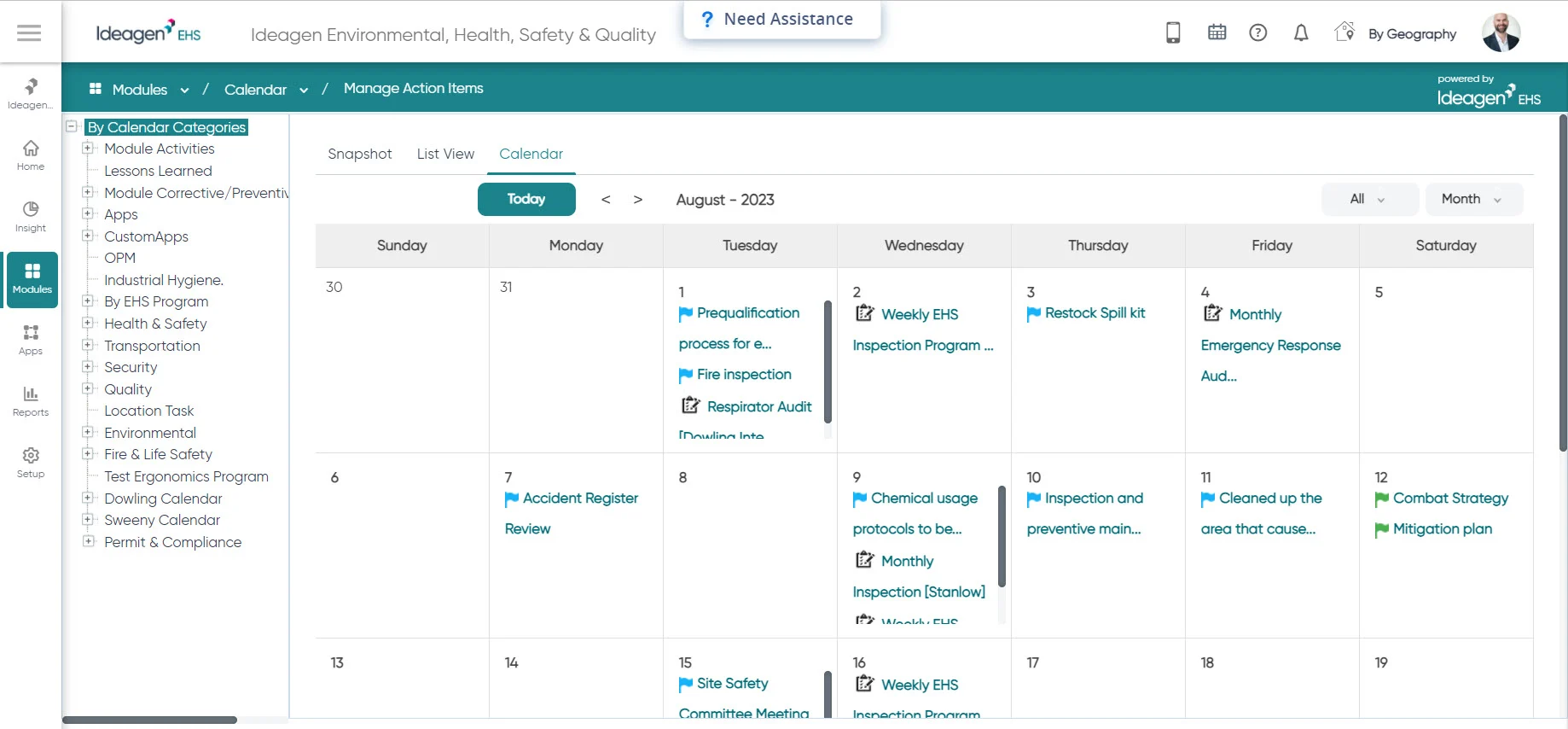1568x729 pixels.
Task: Open Modules in sidebar
Action: [x=32, y=279]
